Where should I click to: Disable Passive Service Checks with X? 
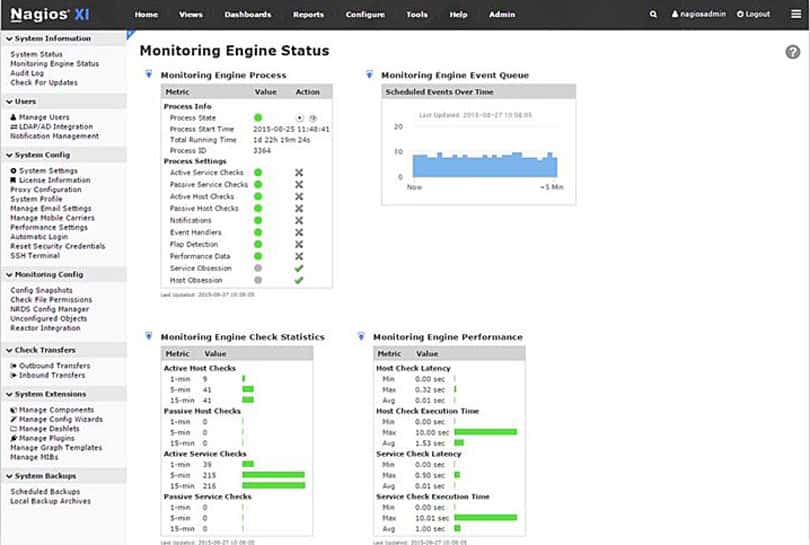click(x=299, y=184)
